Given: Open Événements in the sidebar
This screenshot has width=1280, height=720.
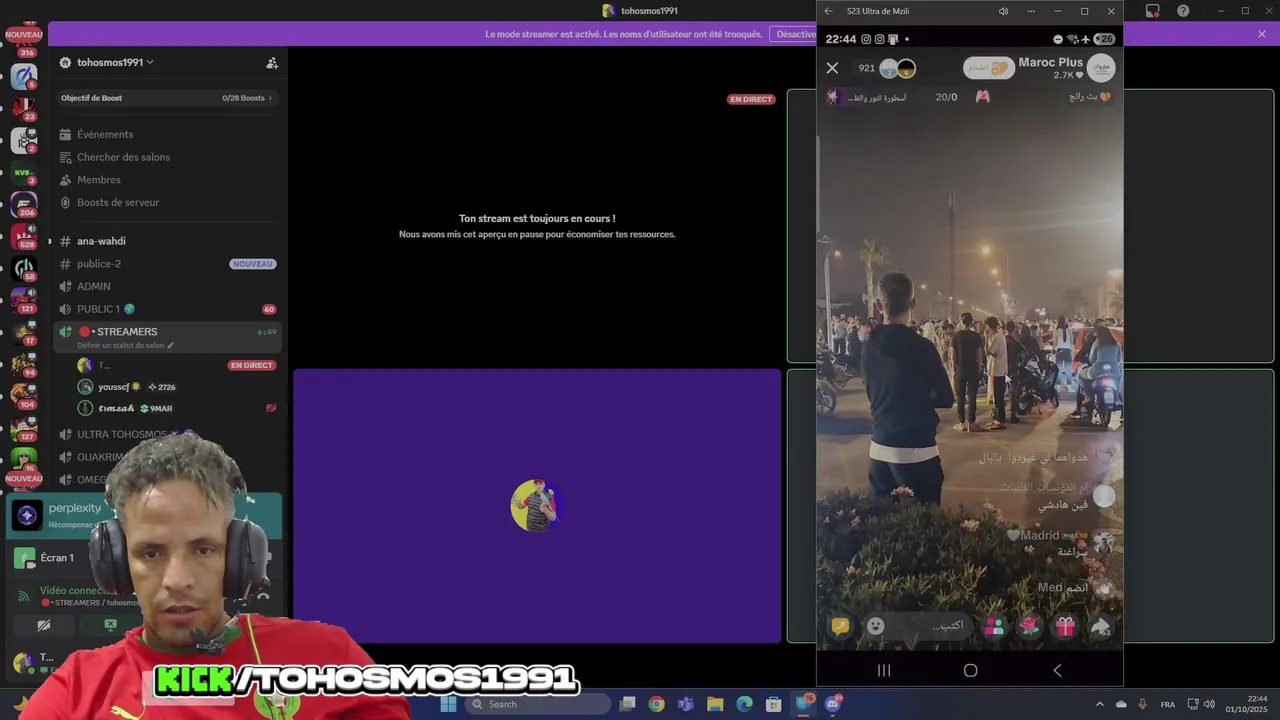Looking at the screenshot, I should coord(105,134).
